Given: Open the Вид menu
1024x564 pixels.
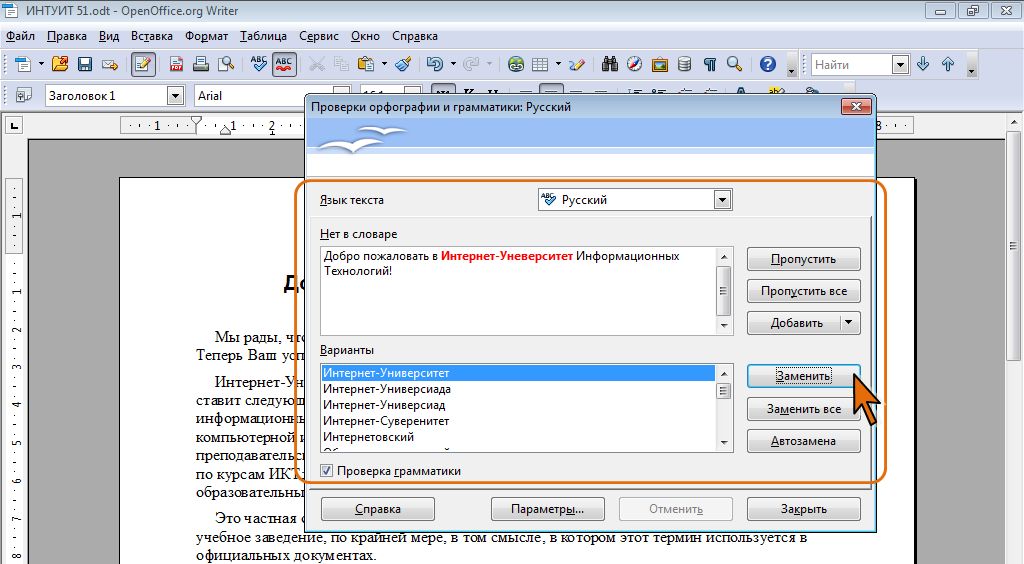Looking at the screenshot, I should coord(109,36).
